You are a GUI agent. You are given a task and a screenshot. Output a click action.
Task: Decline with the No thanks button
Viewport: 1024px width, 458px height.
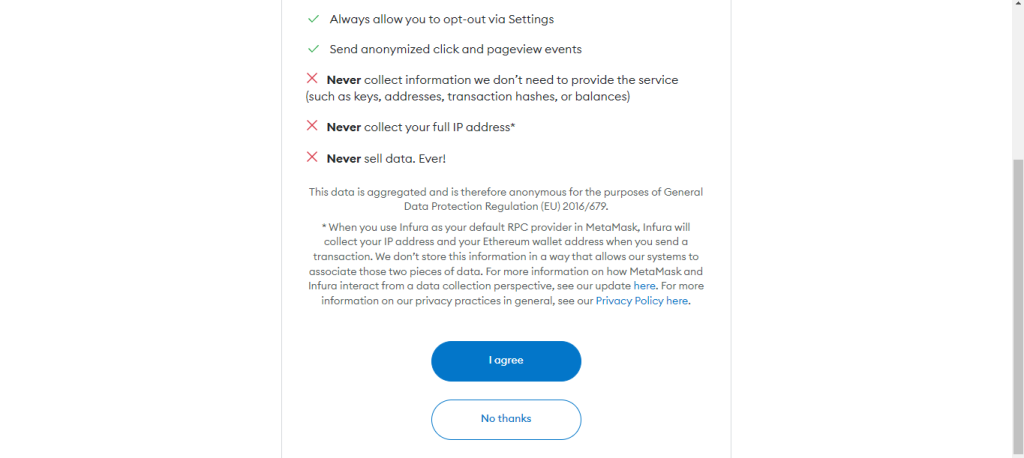506,419
